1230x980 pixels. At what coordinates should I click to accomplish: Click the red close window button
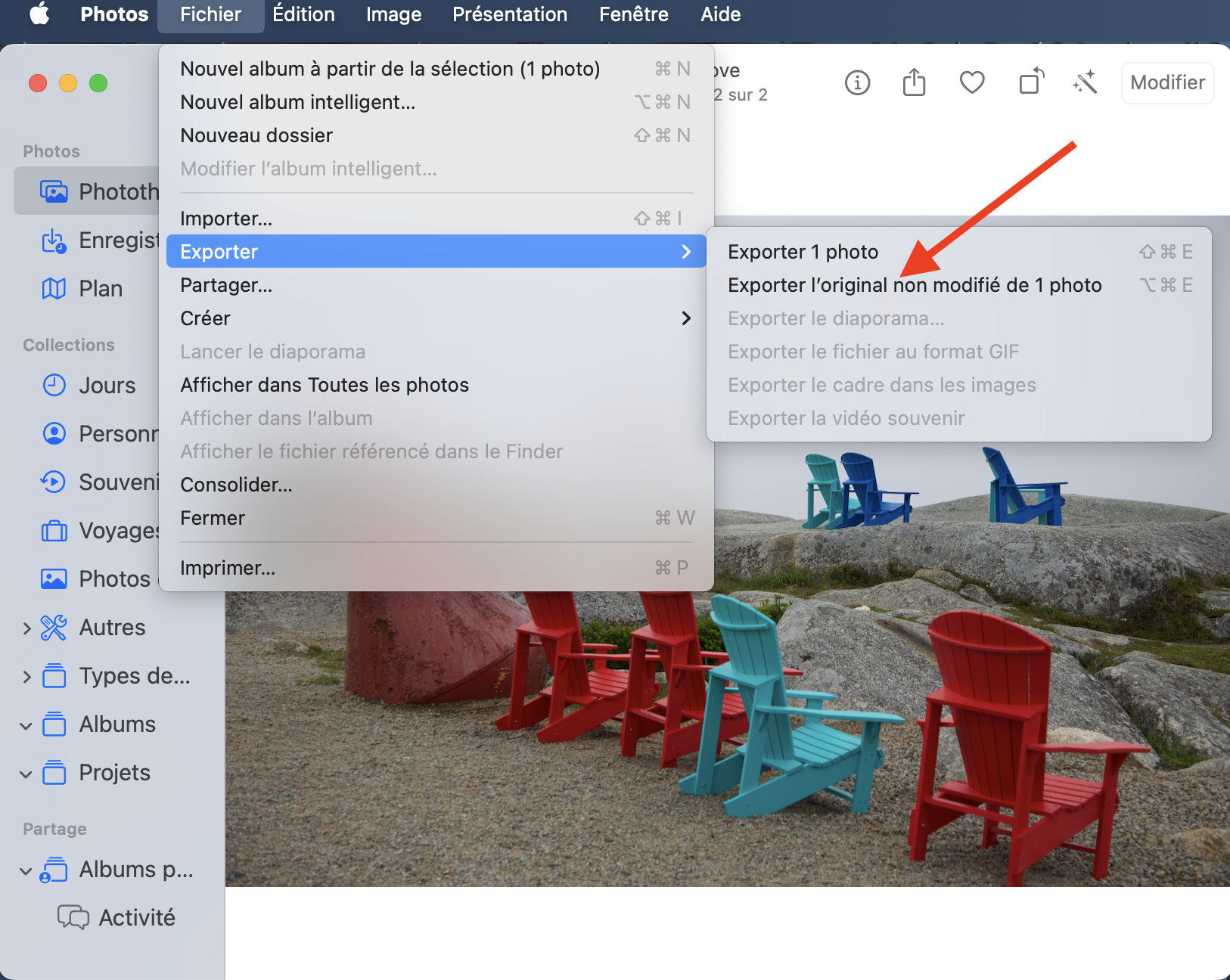(x=38, y=83)
